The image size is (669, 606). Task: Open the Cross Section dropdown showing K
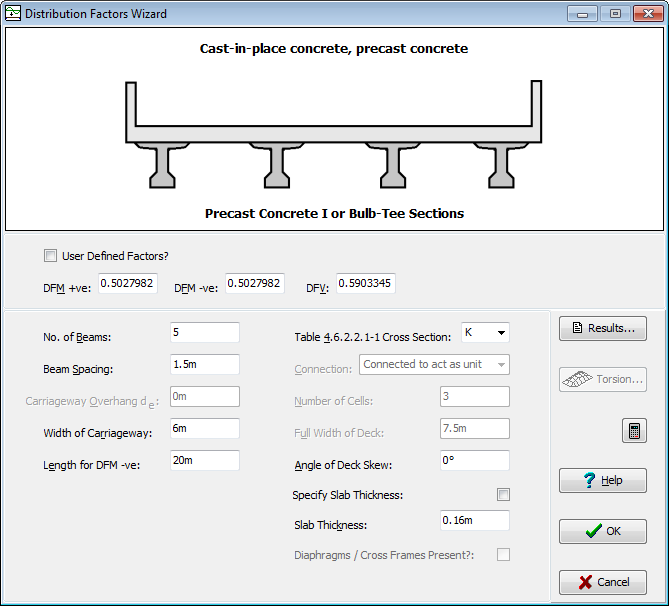click(486, 332)
